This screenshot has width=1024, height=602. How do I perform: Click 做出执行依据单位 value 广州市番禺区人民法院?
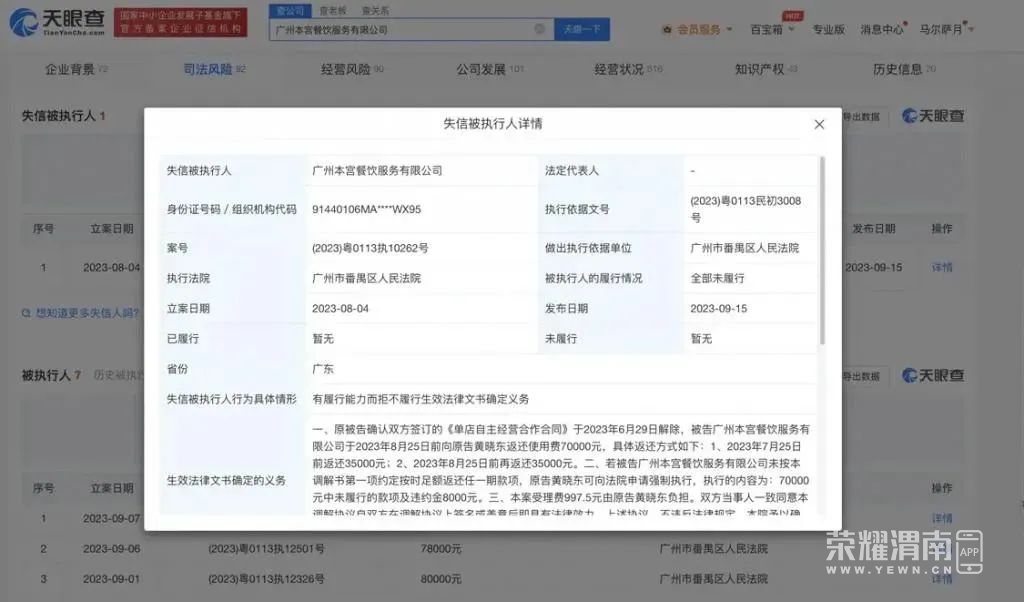744,248
